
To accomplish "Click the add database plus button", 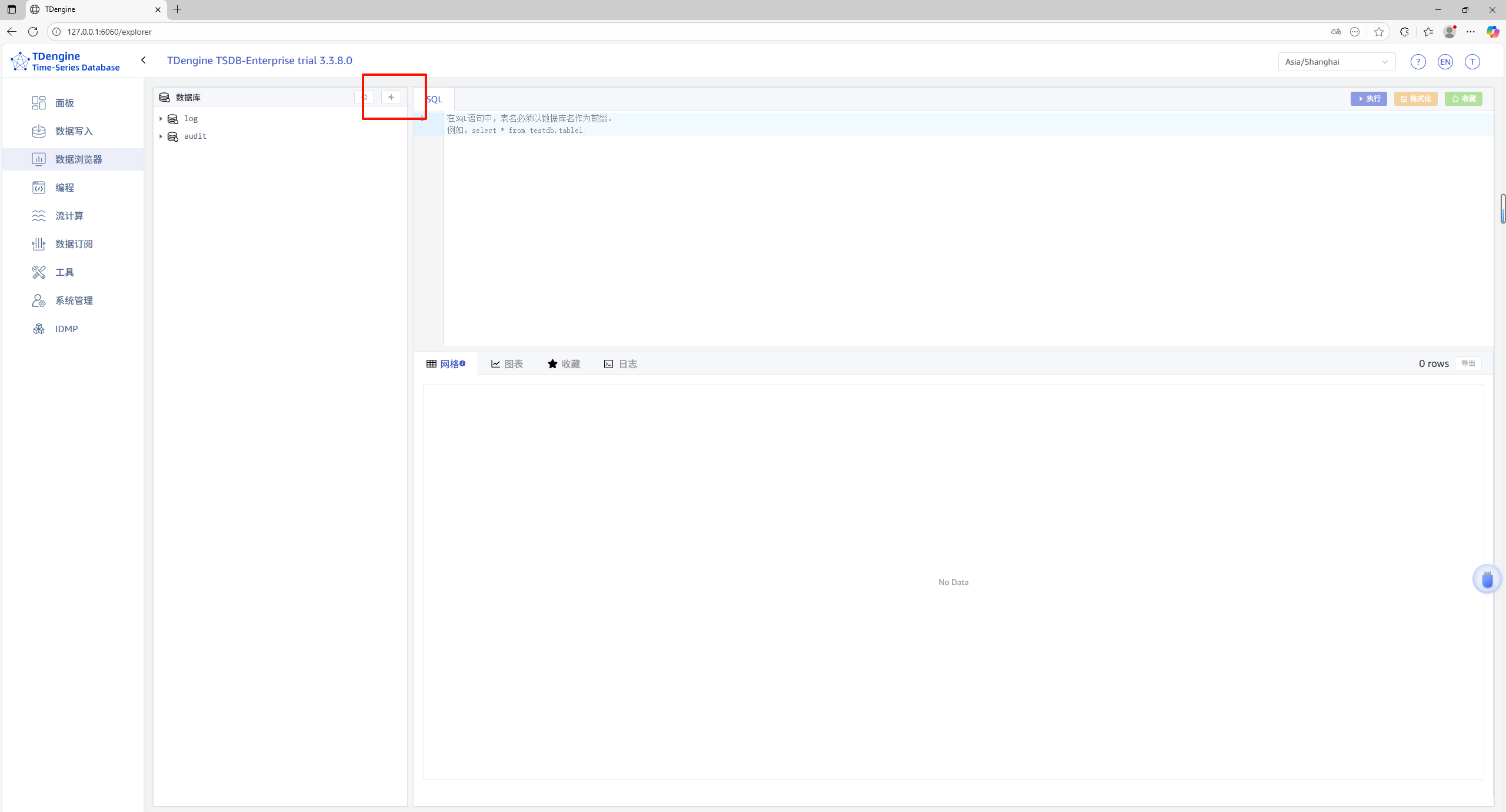I will click(x=391, y=97).
